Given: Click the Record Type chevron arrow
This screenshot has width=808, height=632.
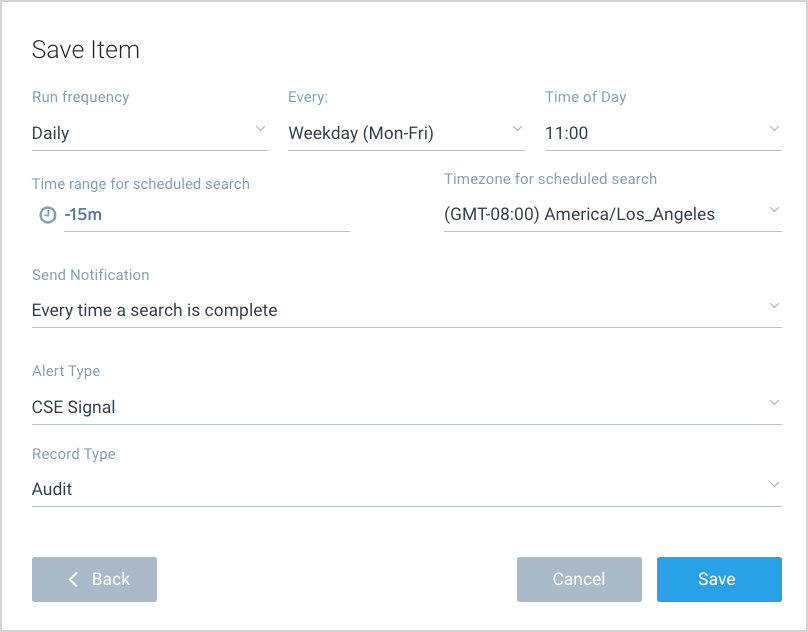Looking at the screenshot, I should [x=774, y=485].
